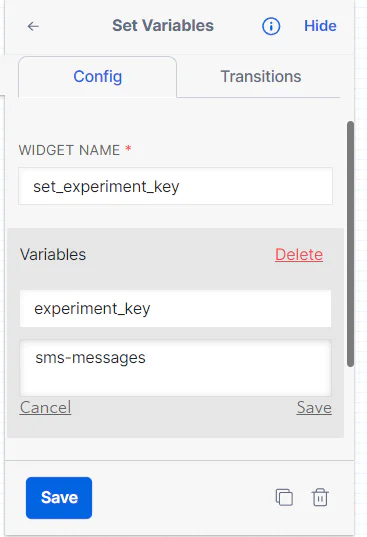367x537 pixels.
Task: Click the blue Save button
Action: [x=59, y=498]
